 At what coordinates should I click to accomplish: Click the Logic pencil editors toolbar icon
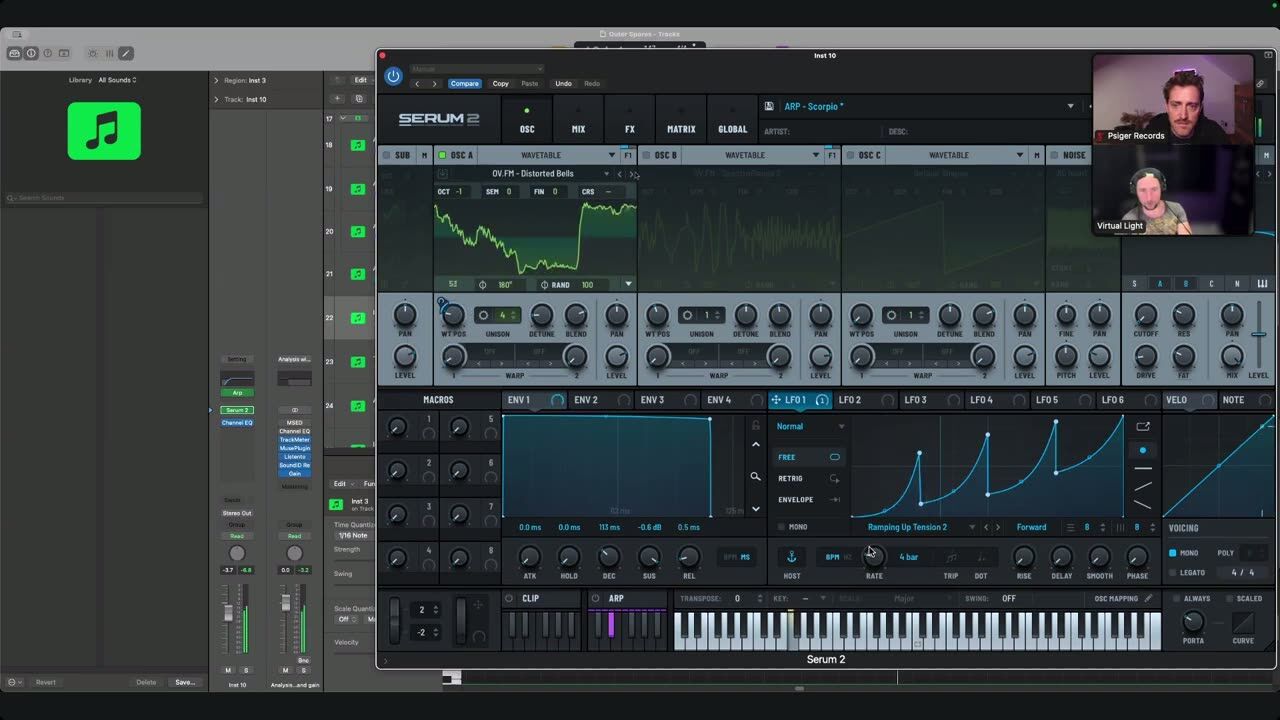tap(125, 53)
